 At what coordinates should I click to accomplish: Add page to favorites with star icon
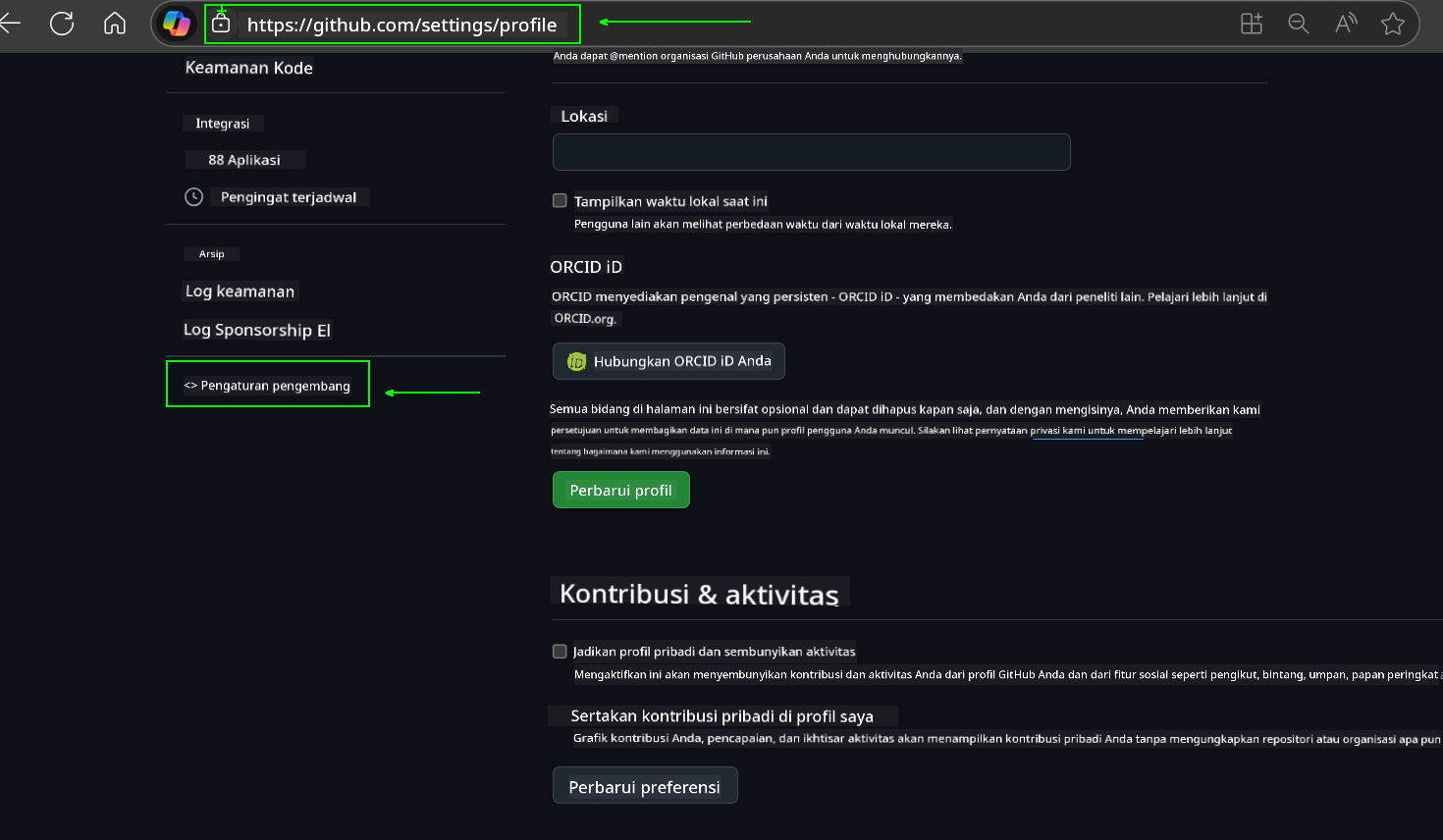[1392, 24]
